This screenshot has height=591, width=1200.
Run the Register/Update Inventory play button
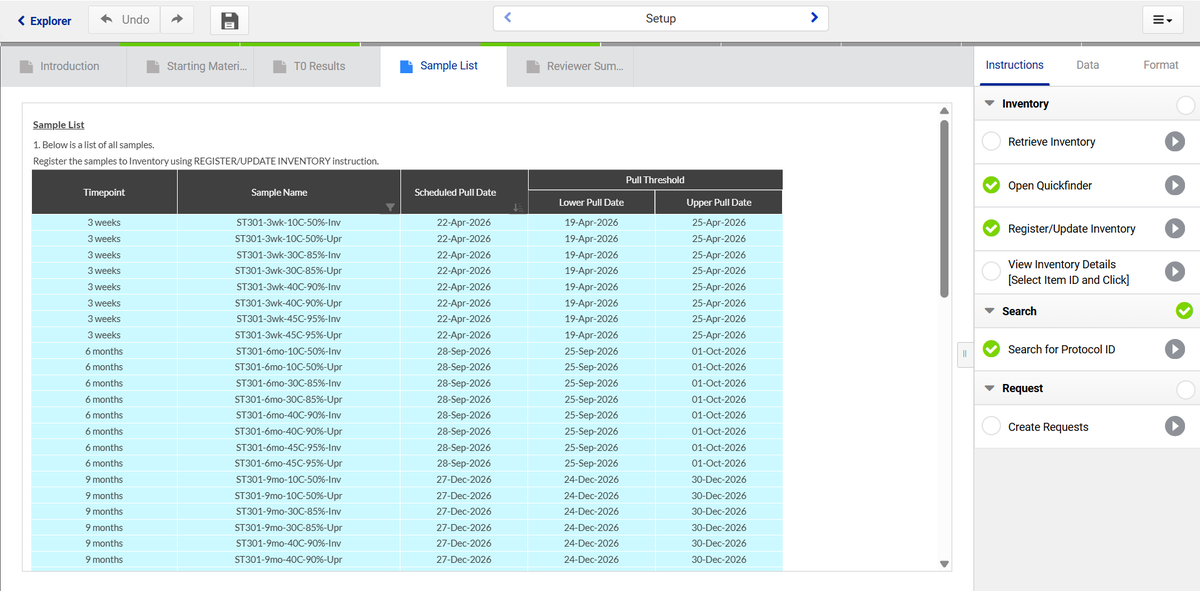pyautogui.click(x=1175, y=228)
